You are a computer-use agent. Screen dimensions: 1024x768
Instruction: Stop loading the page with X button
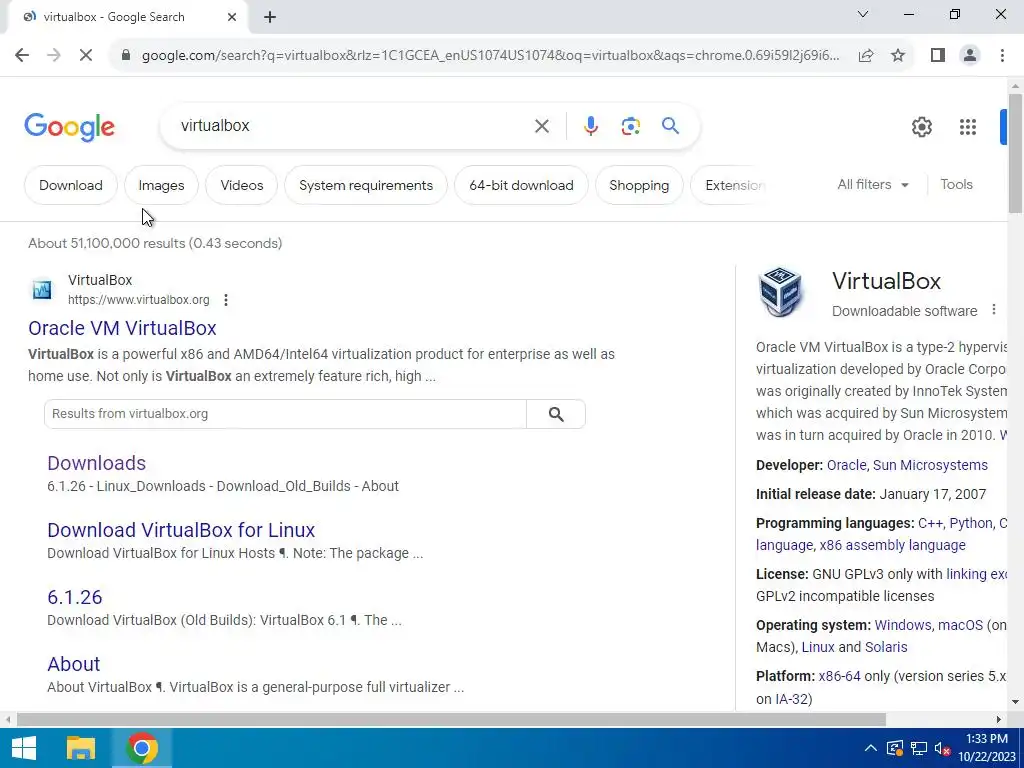tap(86, 56)
